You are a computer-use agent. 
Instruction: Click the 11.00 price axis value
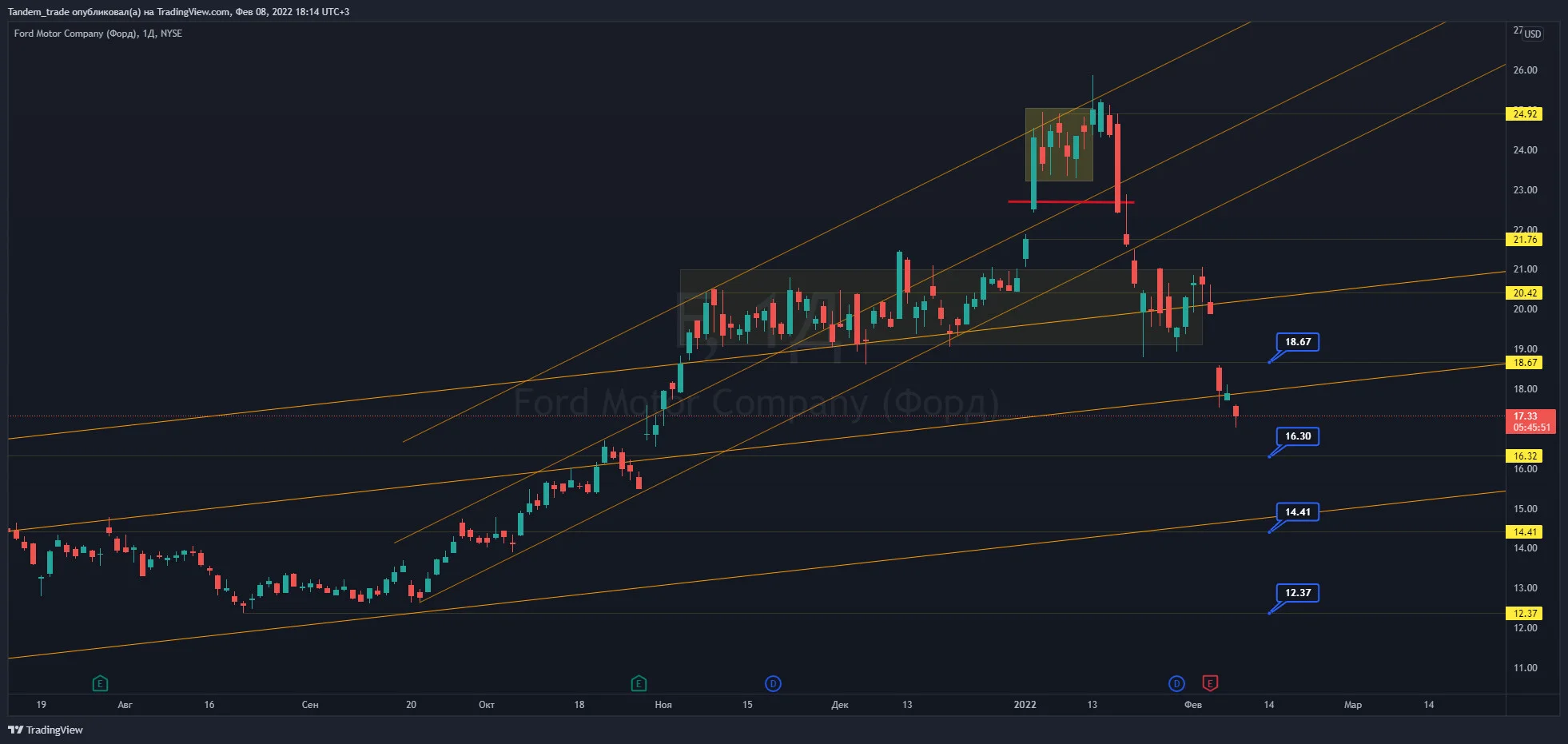[x=1525, y=668]
